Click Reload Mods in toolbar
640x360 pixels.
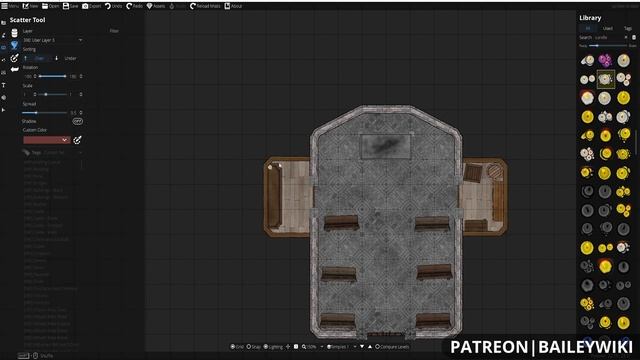pyautogui.click(x=205, y=6)
